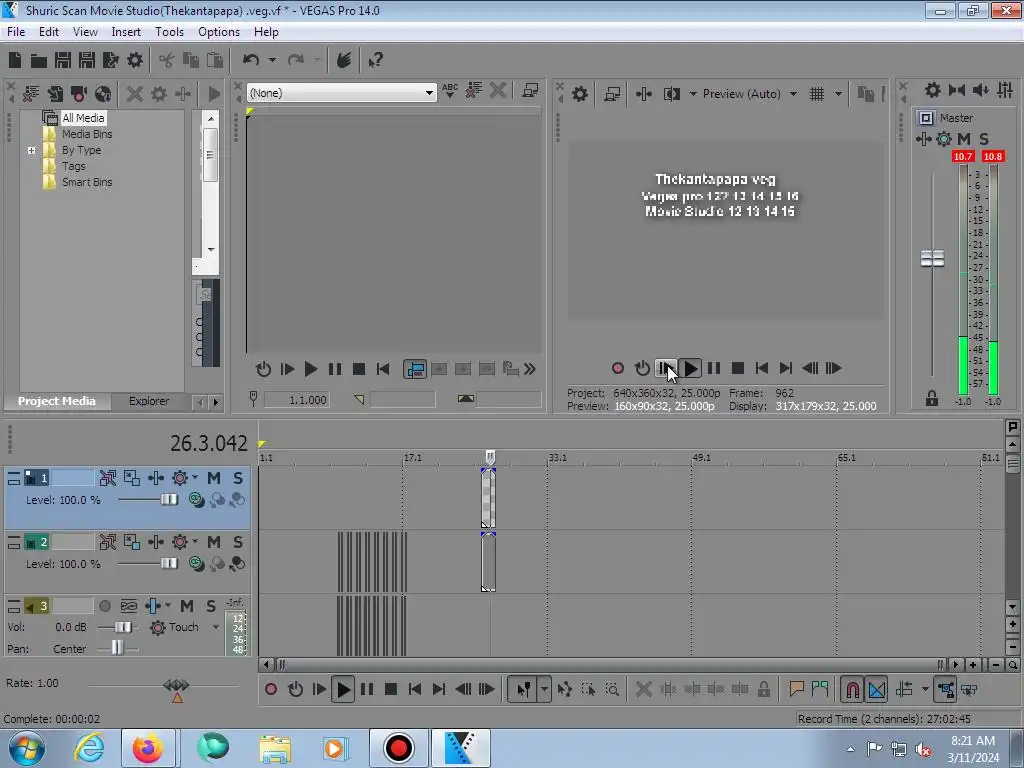Open the File menu

point(16,31)
